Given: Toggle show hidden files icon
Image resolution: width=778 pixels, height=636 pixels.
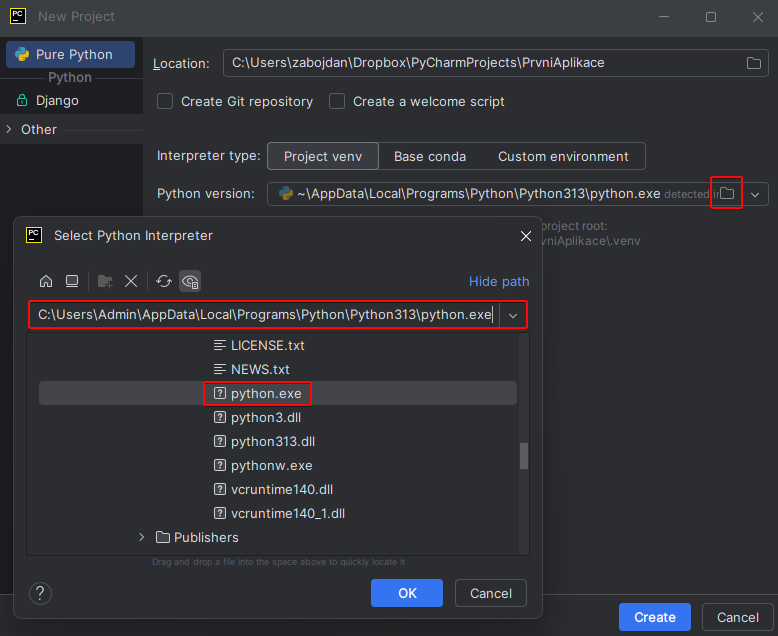Looking at the screenshot, I should click(190, 281).
